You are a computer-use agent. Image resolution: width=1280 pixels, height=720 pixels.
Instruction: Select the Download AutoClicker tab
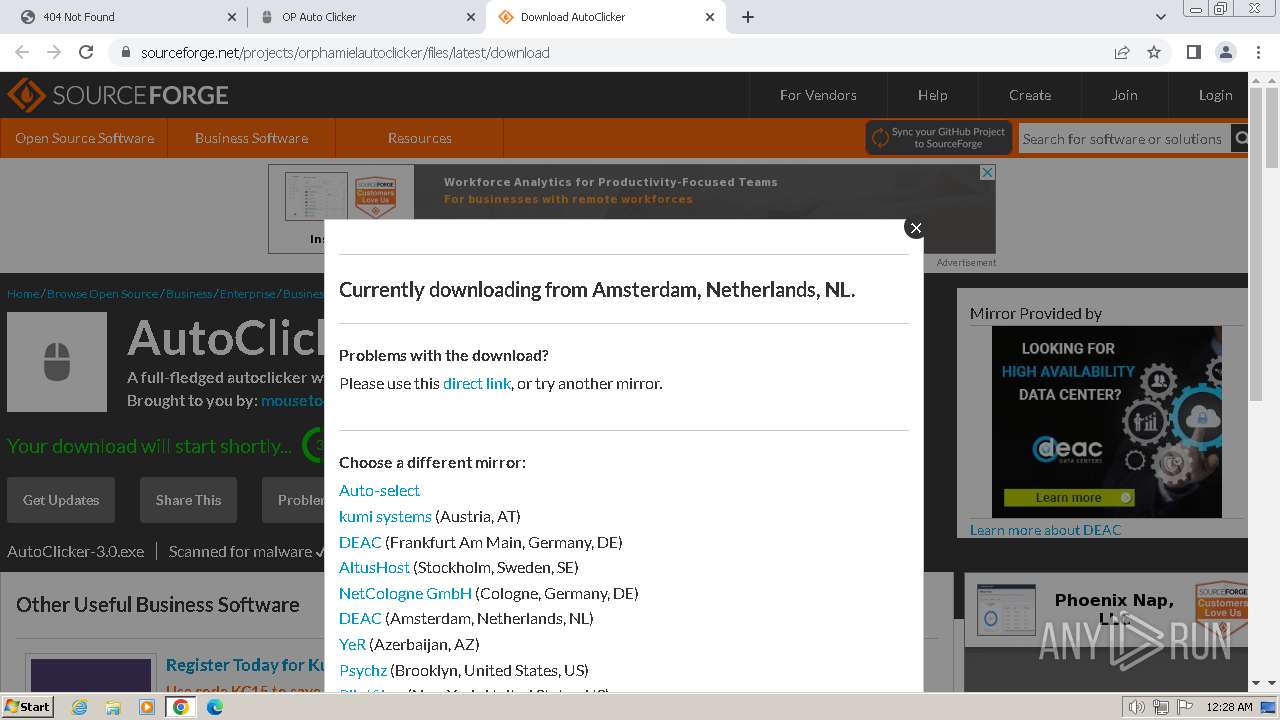tap(604, 17)
